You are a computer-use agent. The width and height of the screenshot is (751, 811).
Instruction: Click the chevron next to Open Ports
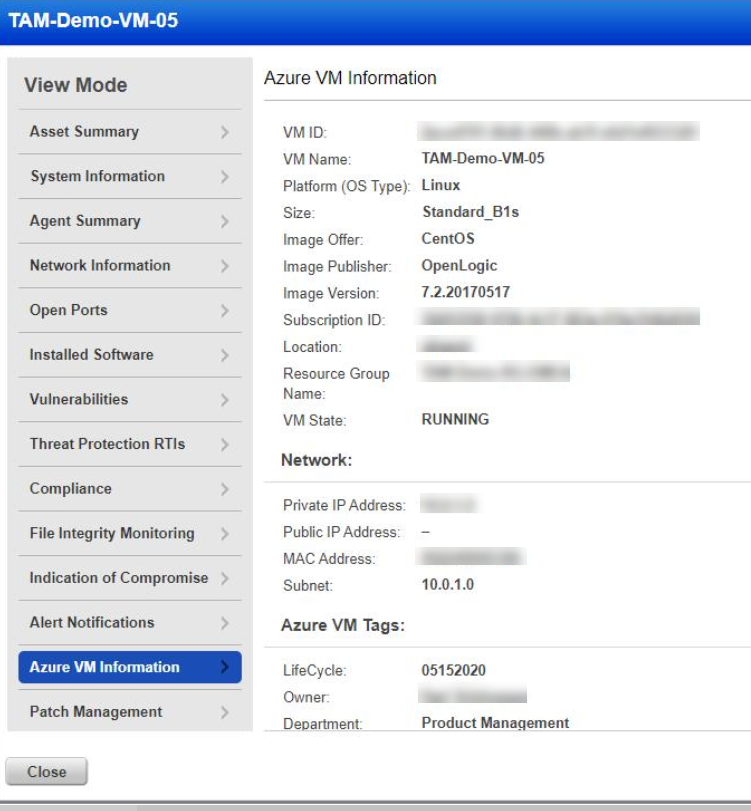click(224, 311)
